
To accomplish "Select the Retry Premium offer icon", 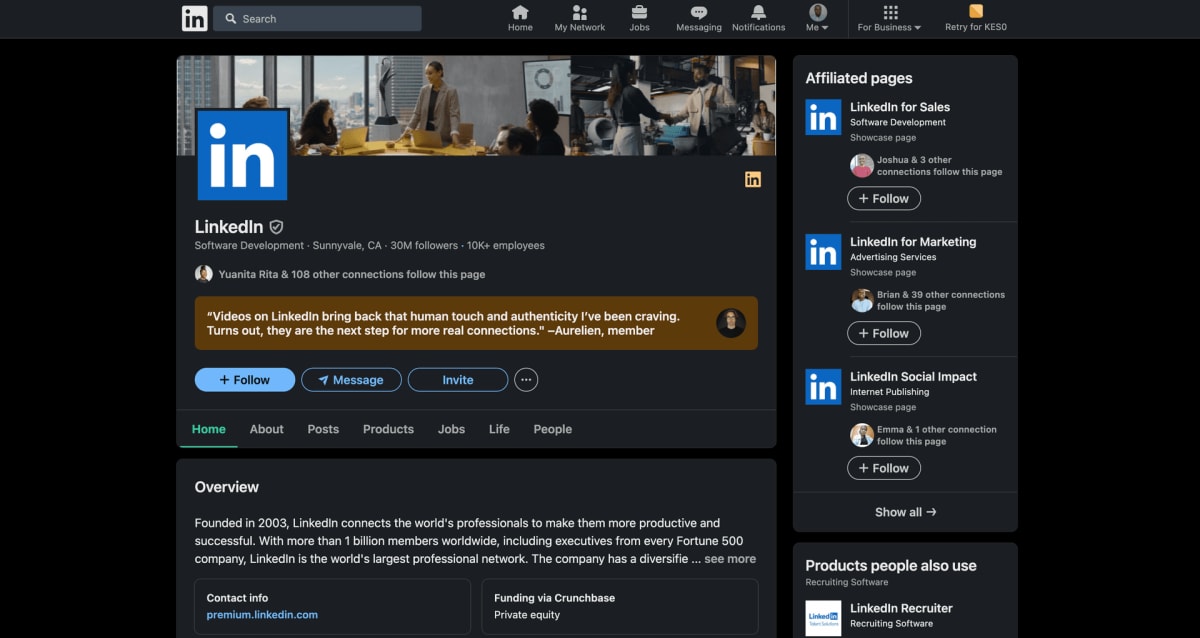I will 976,12.
